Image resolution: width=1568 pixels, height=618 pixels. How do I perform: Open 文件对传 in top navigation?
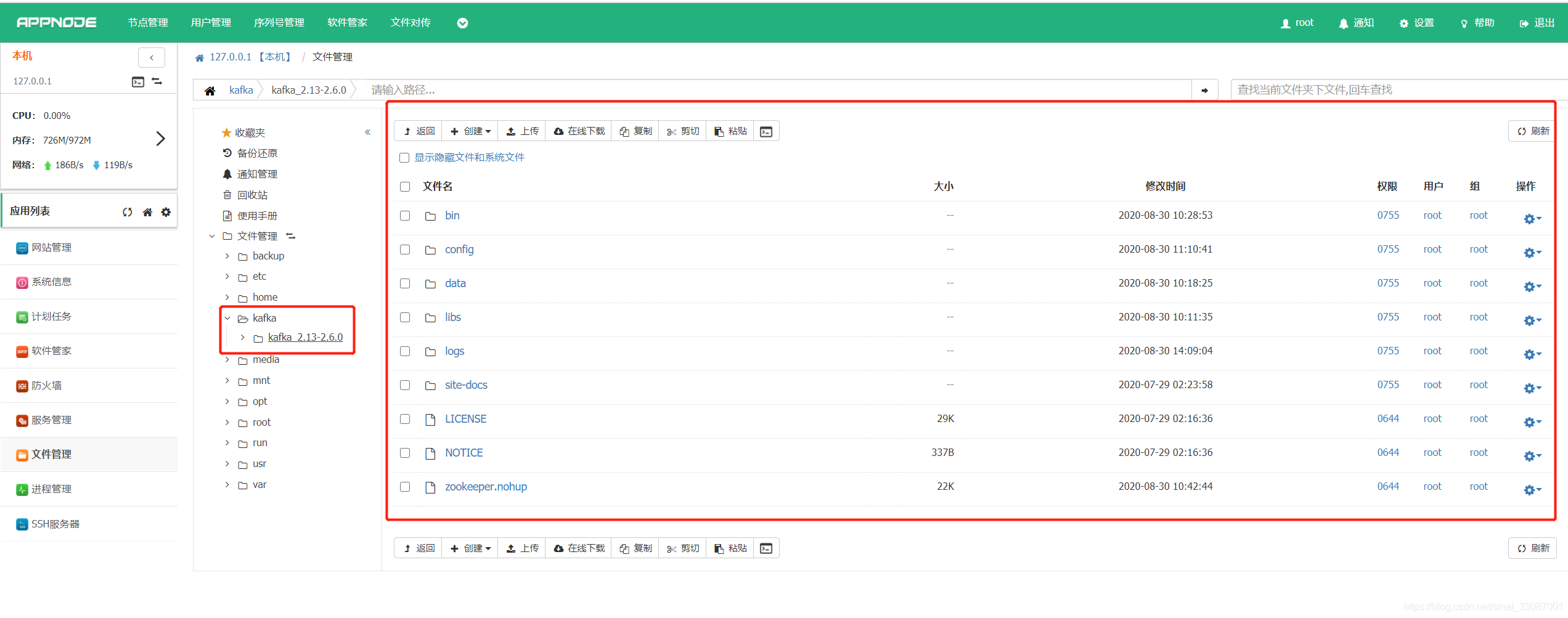click(410, 23)
